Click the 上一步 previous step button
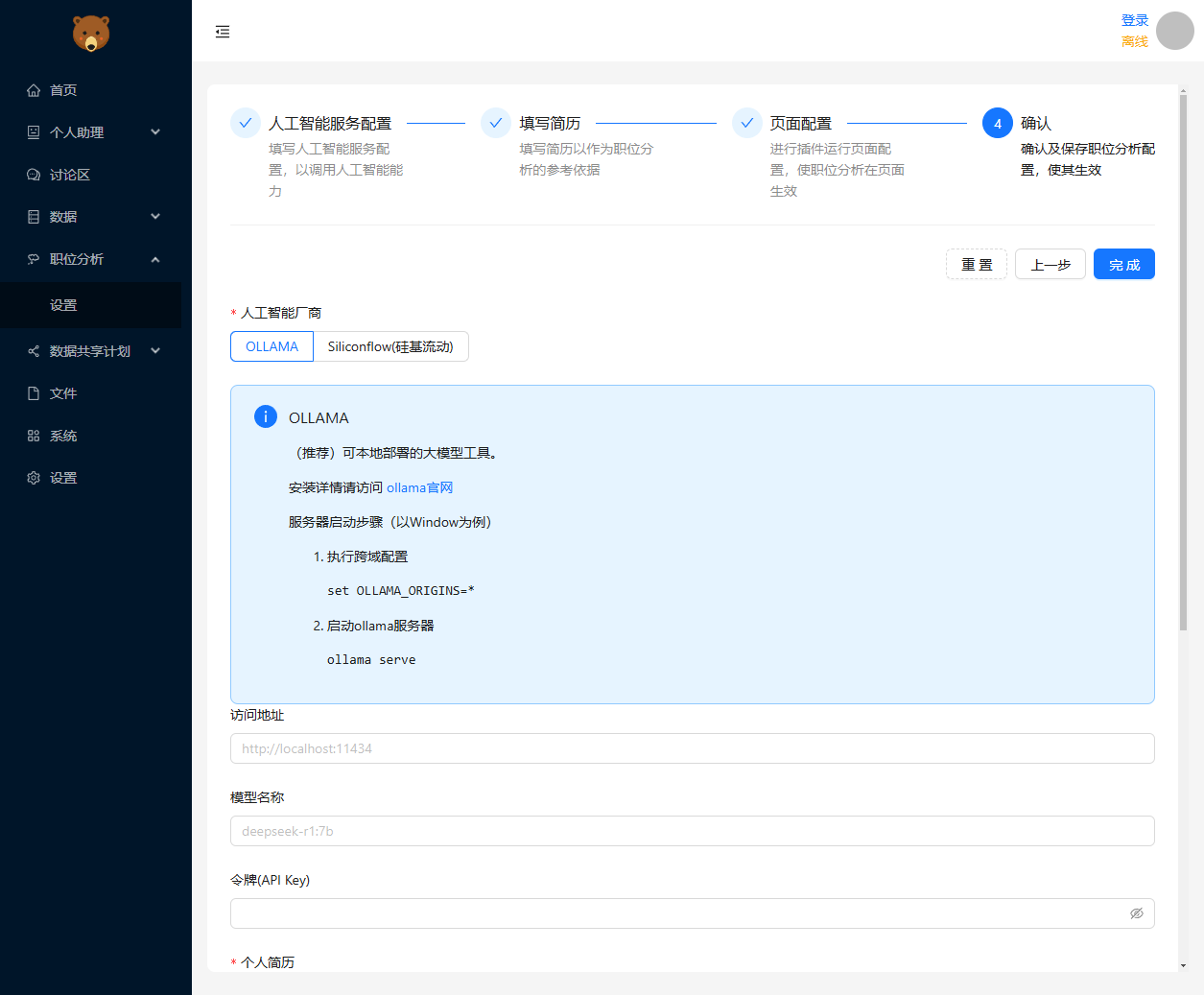Screen dimensions: 1204x995 coord(1051,264)
